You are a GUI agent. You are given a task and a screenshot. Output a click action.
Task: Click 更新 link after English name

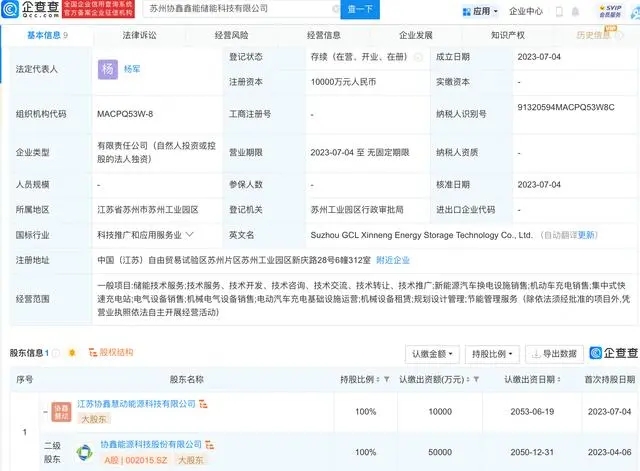point(586,235)
